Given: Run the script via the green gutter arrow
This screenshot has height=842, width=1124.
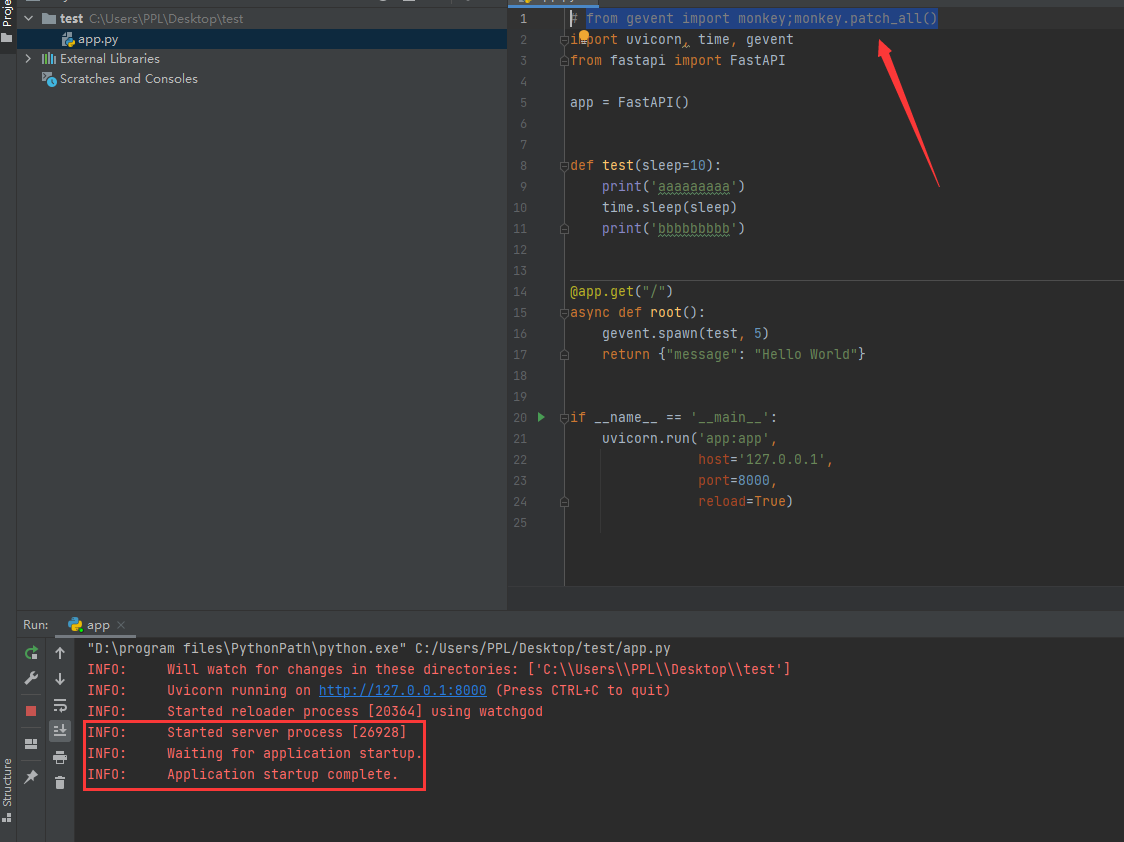Looking at the screenshot, I should point(541,417).
